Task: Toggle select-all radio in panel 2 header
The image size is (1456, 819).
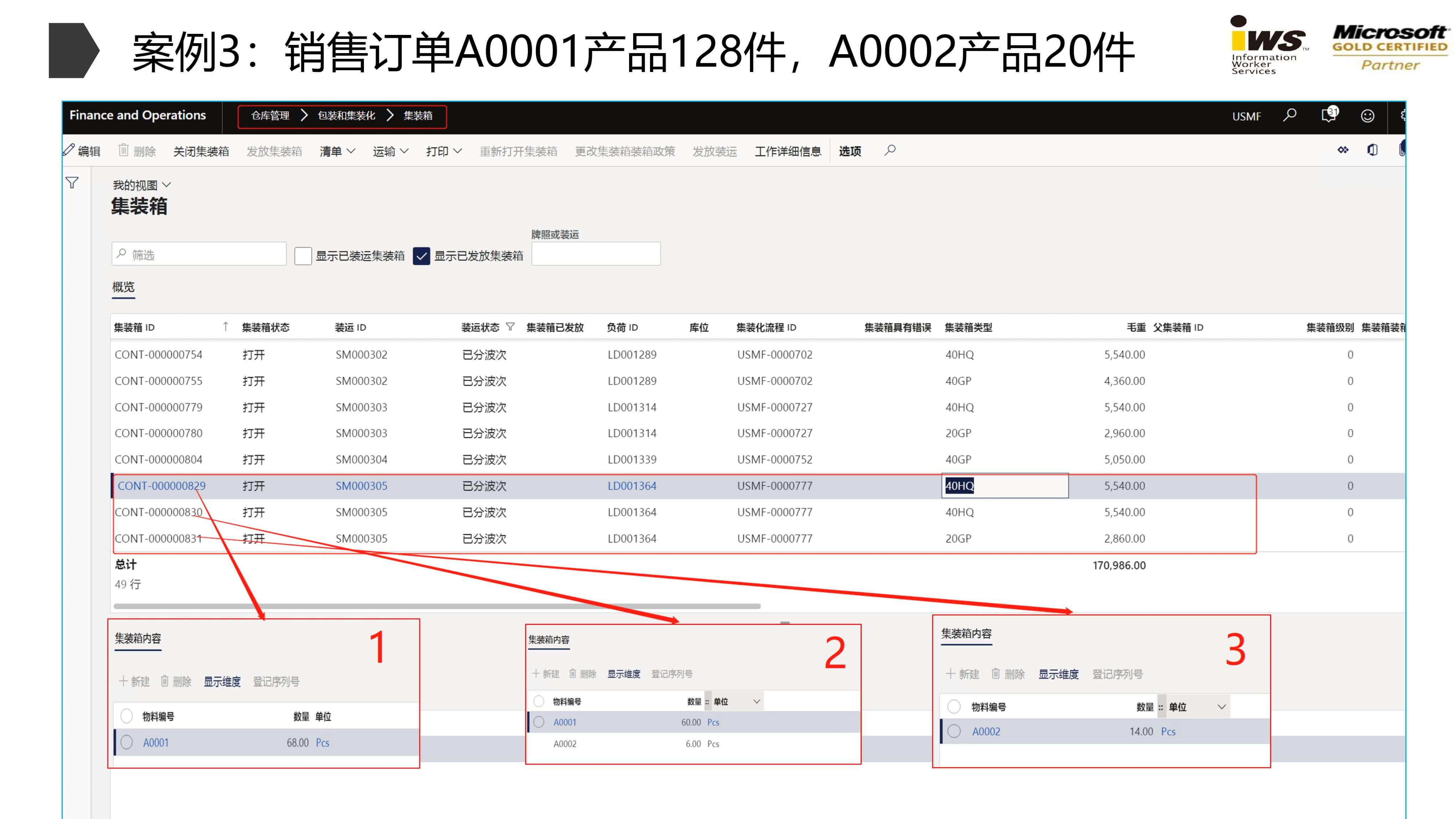Action: [539, 701]
